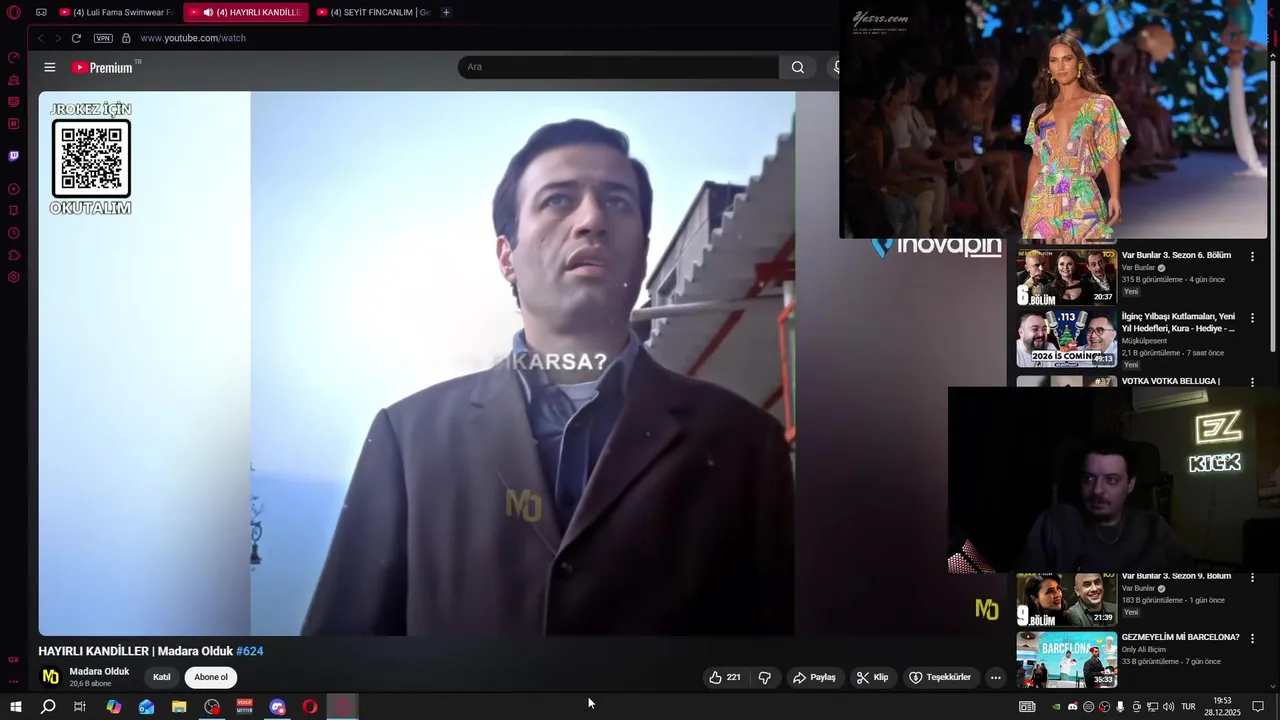Go to YouTube Premium home logo
1280x720 pixels.
(102, 67)
